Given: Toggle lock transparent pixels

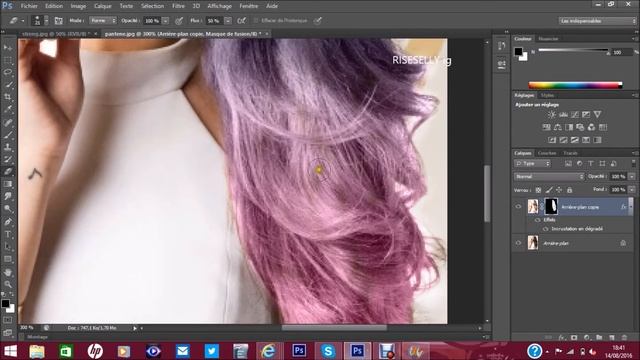Looking at the screenshot, I should tap(538, 190).
